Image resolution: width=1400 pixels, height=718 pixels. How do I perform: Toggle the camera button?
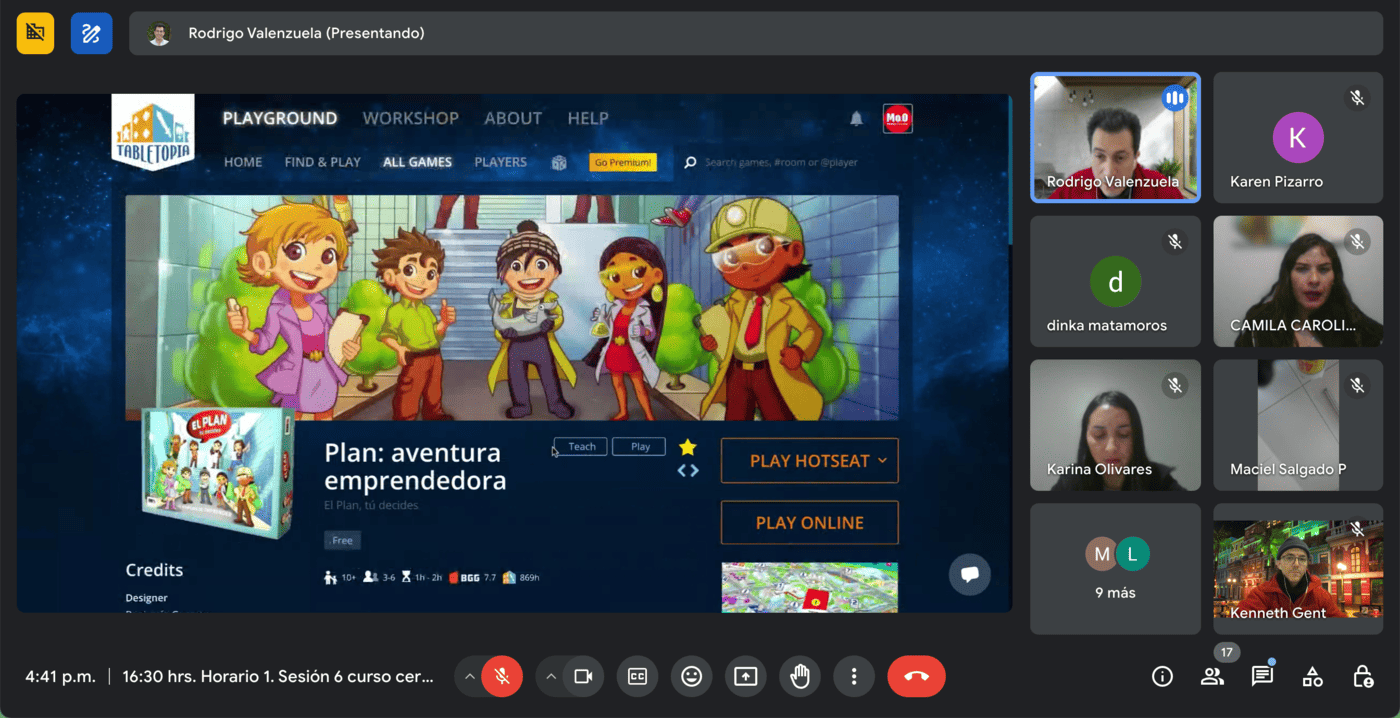pos(583,677)
